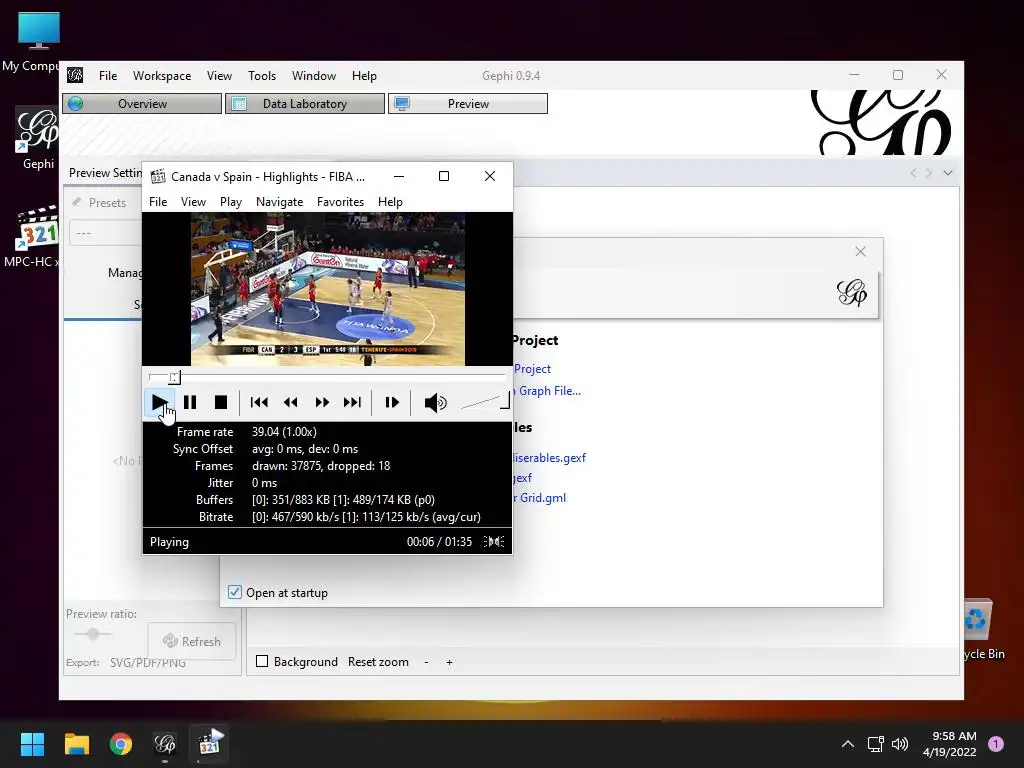Pause the video in MPC-HC

click(190, 402)
